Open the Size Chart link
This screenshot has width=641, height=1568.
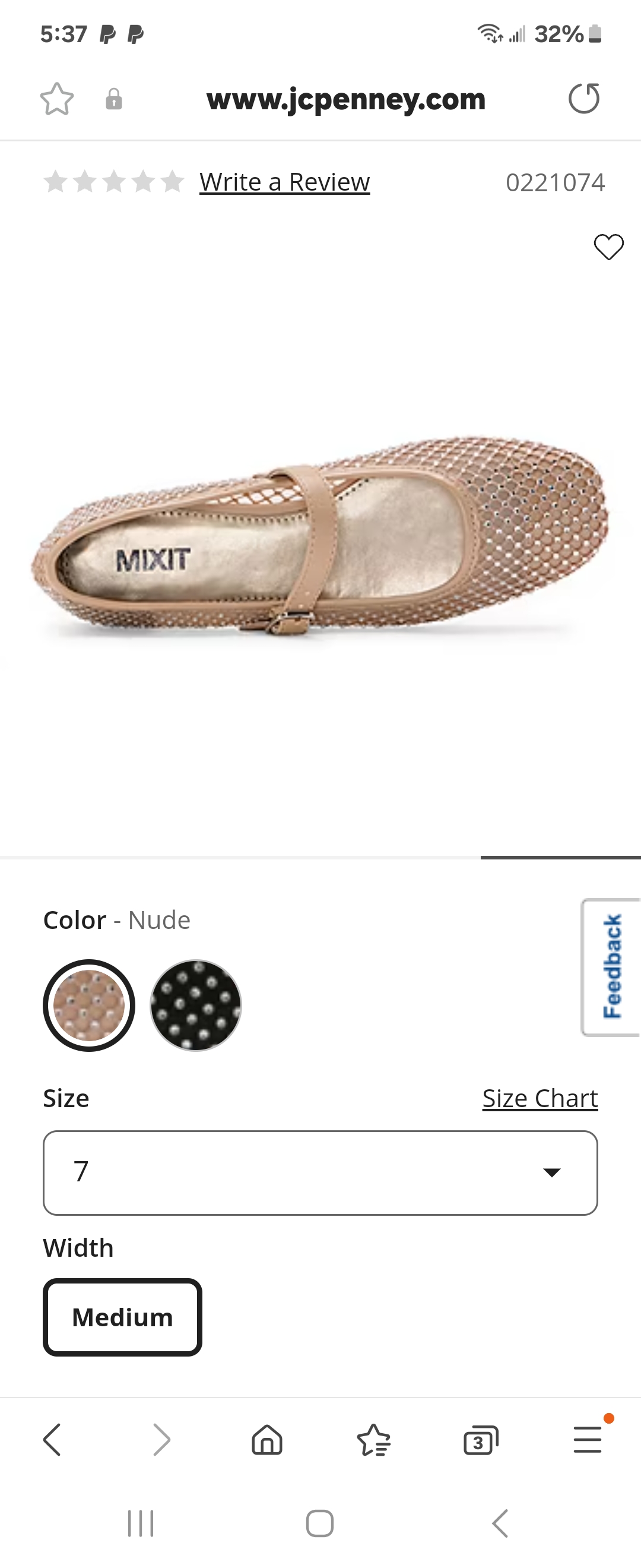click(540, 1098)
